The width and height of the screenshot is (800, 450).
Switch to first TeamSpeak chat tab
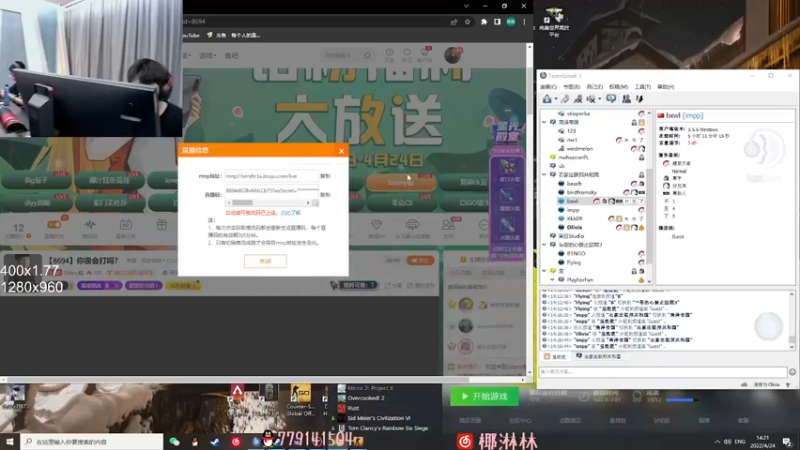point(556,357)
